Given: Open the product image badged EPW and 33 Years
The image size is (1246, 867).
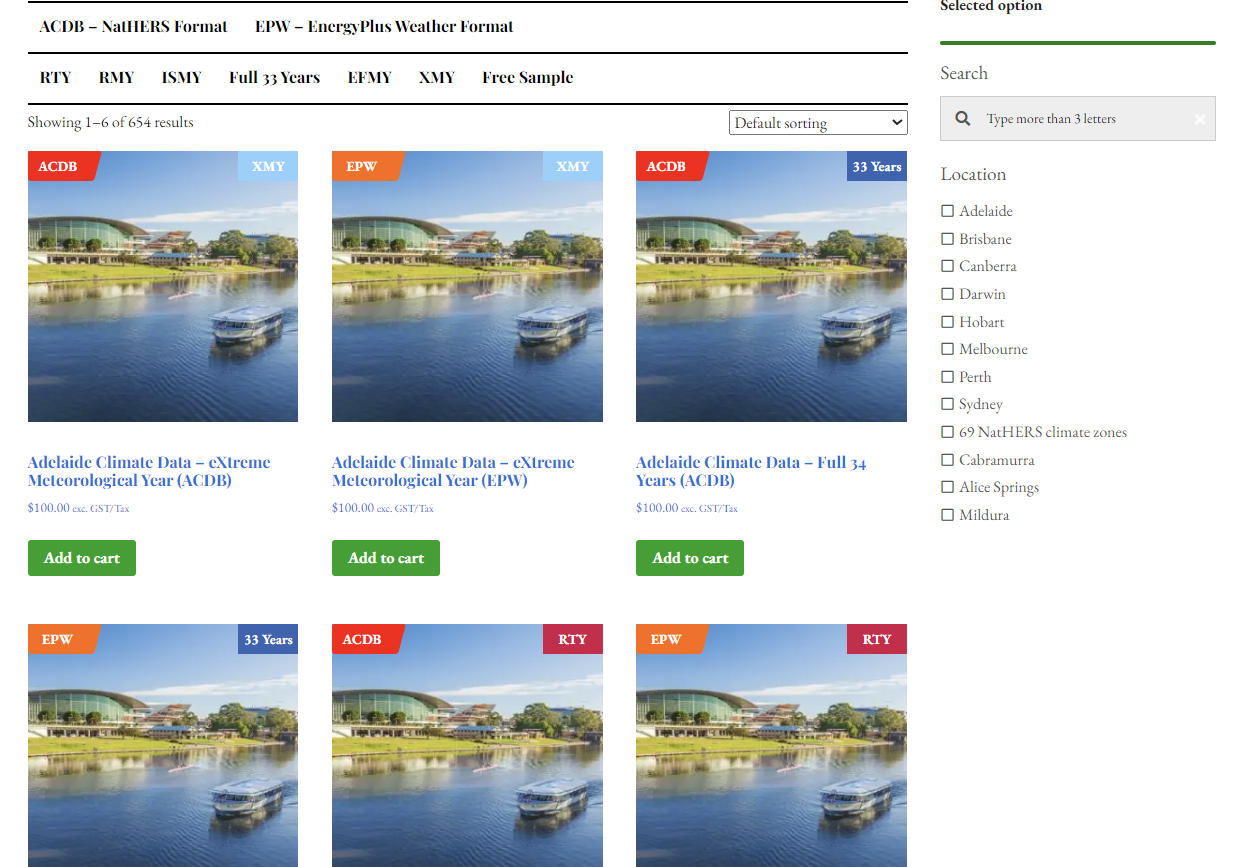Looking at the screenshot, I should 163,745.
